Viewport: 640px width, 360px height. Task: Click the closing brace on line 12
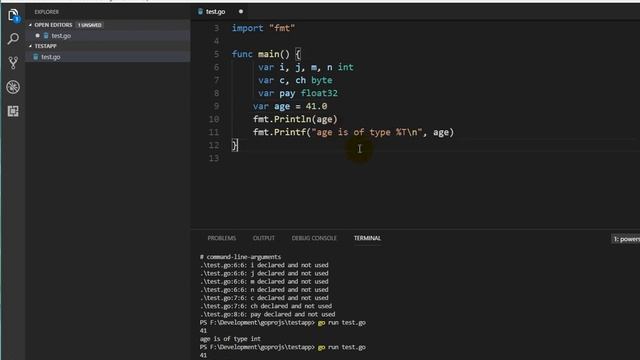click(x=234, y=145)
